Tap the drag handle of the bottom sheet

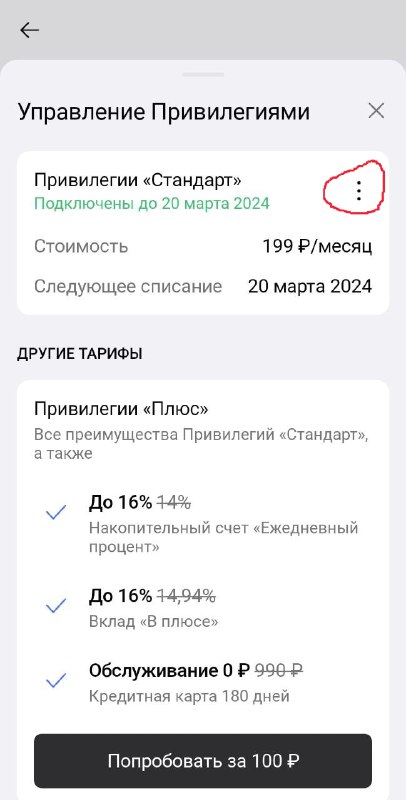(x=203, y=74)
